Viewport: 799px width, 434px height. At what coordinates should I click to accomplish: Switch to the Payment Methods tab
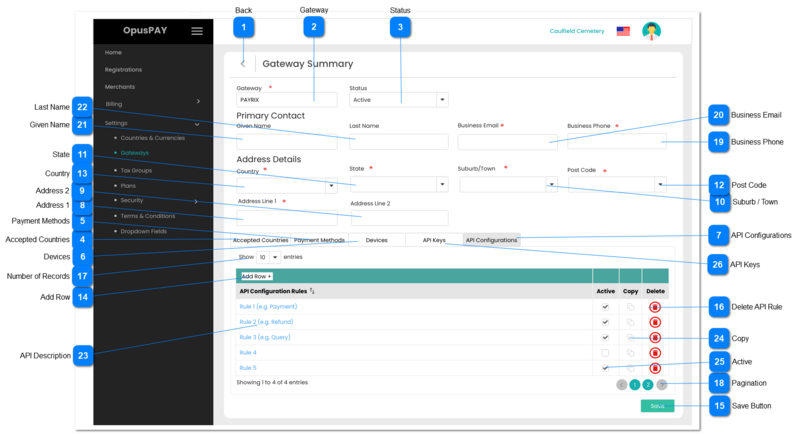tap(319, 240)
